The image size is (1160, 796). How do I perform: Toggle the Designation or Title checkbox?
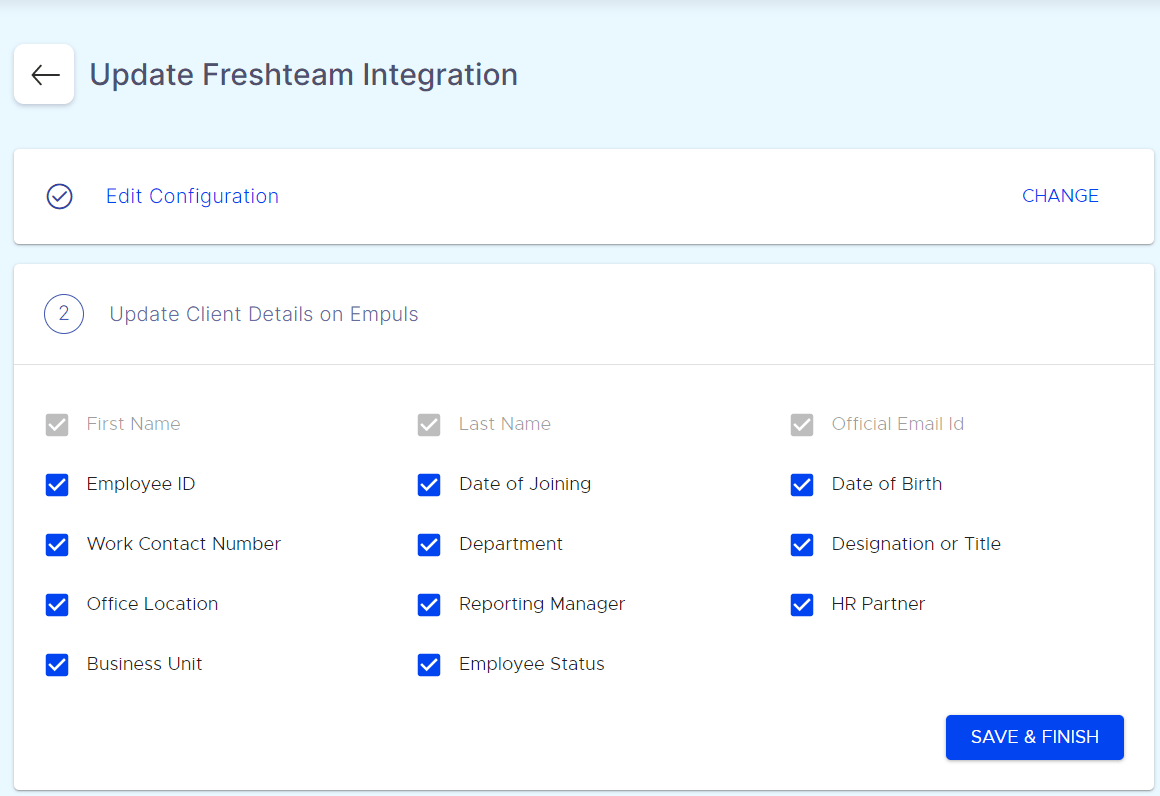802,544
